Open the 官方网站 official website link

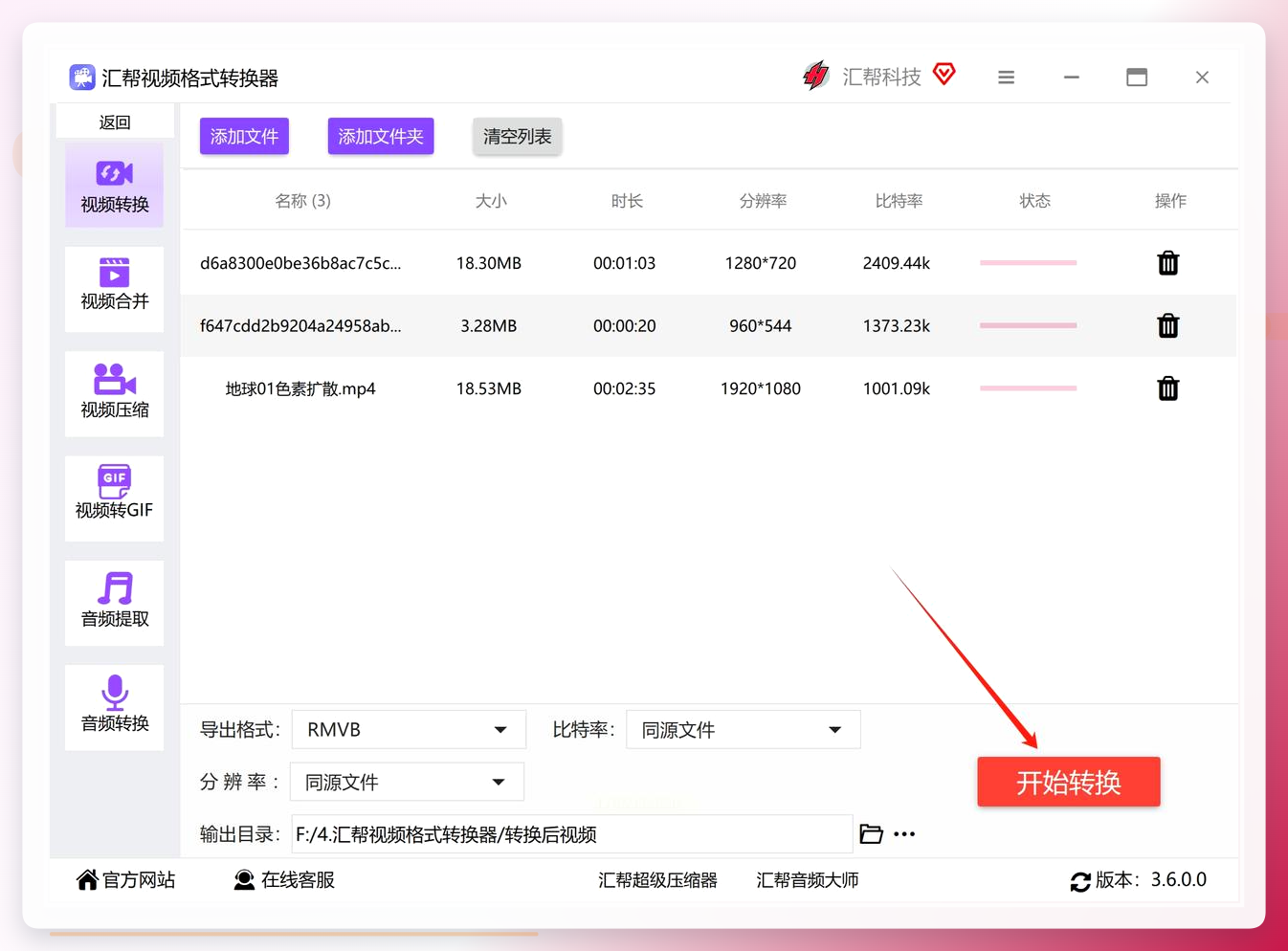click(x=125, y=880)
